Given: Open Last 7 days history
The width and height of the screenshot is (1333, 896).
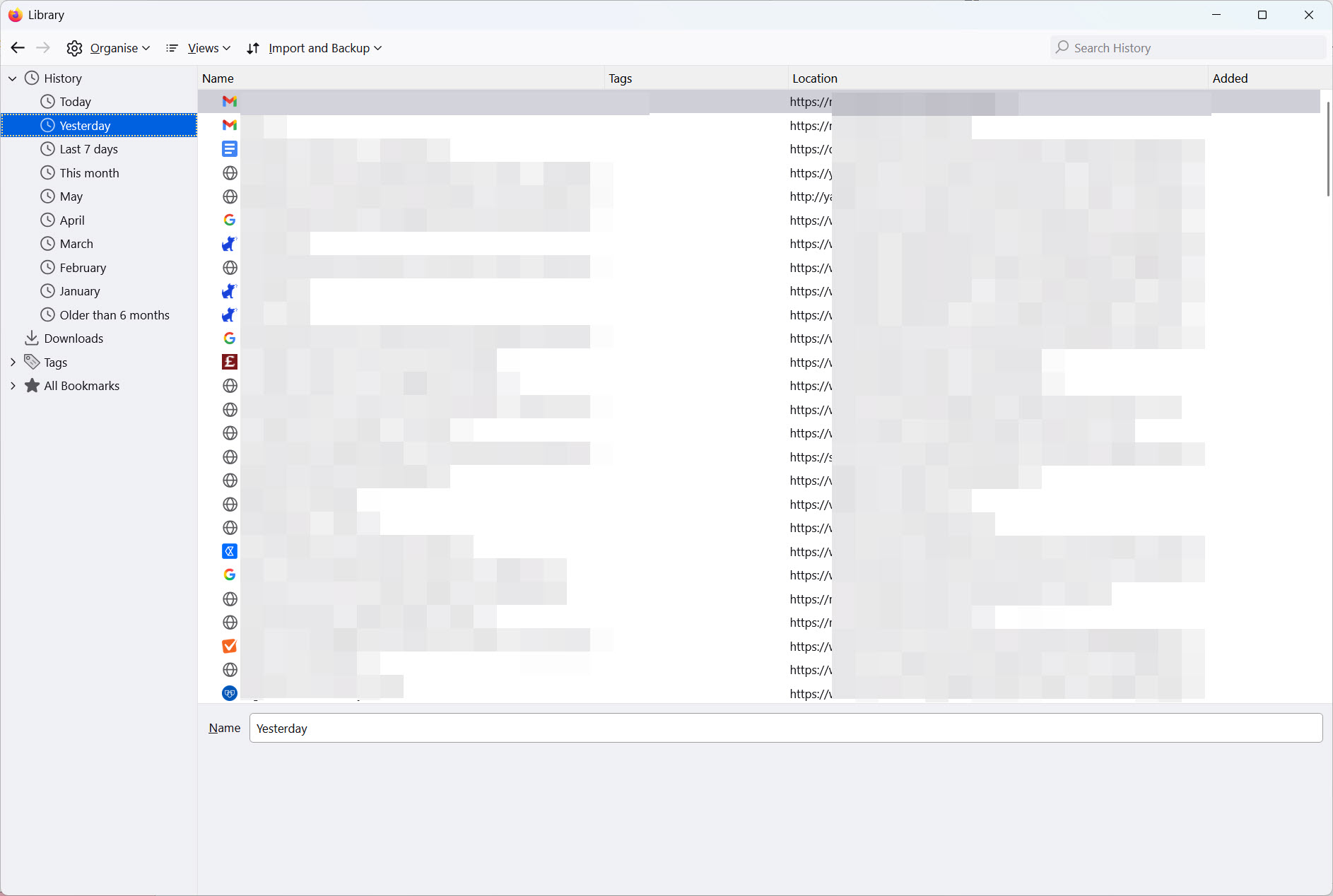Looking at the screenshot, I should pos(88,149).
